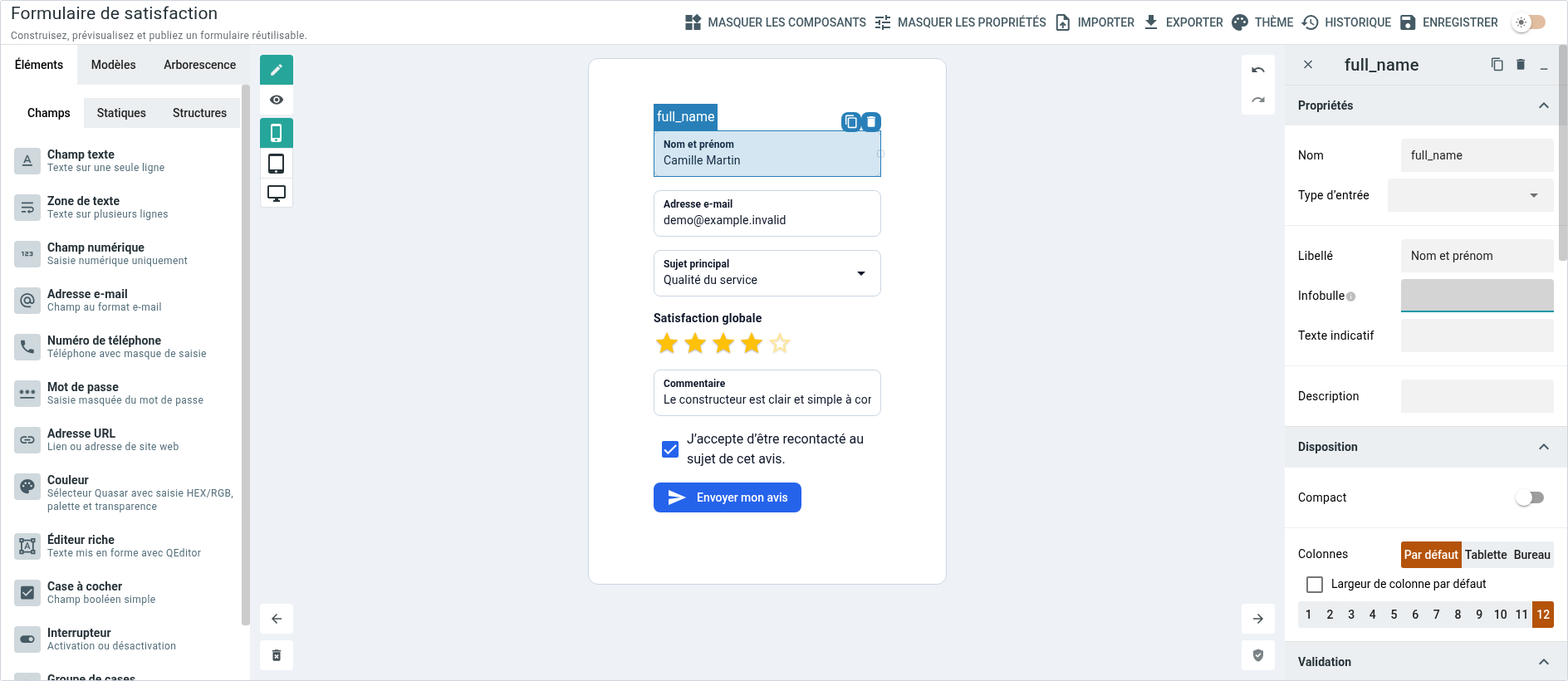Collapse the Disposition section

pos(1425,447)
